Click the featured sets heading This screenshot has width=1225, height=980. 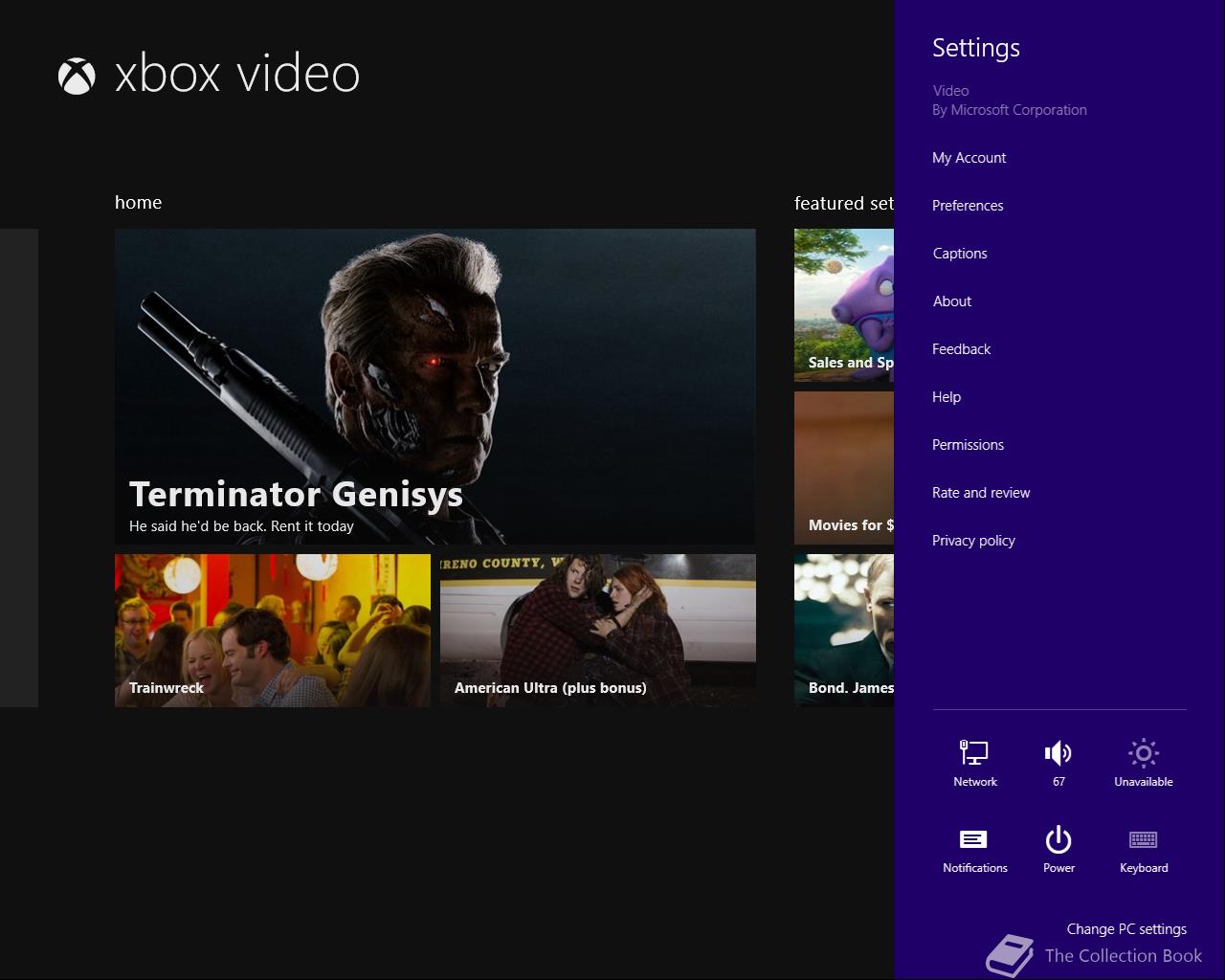click(844, 203)
